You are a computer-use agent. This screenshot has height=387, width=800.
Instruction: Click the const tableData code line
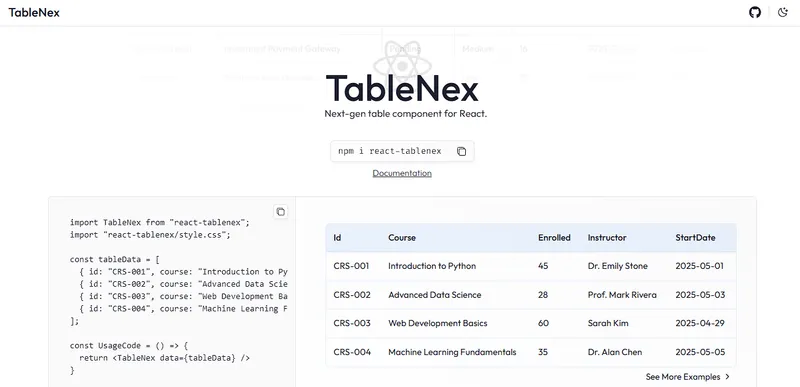coord(115,260)
